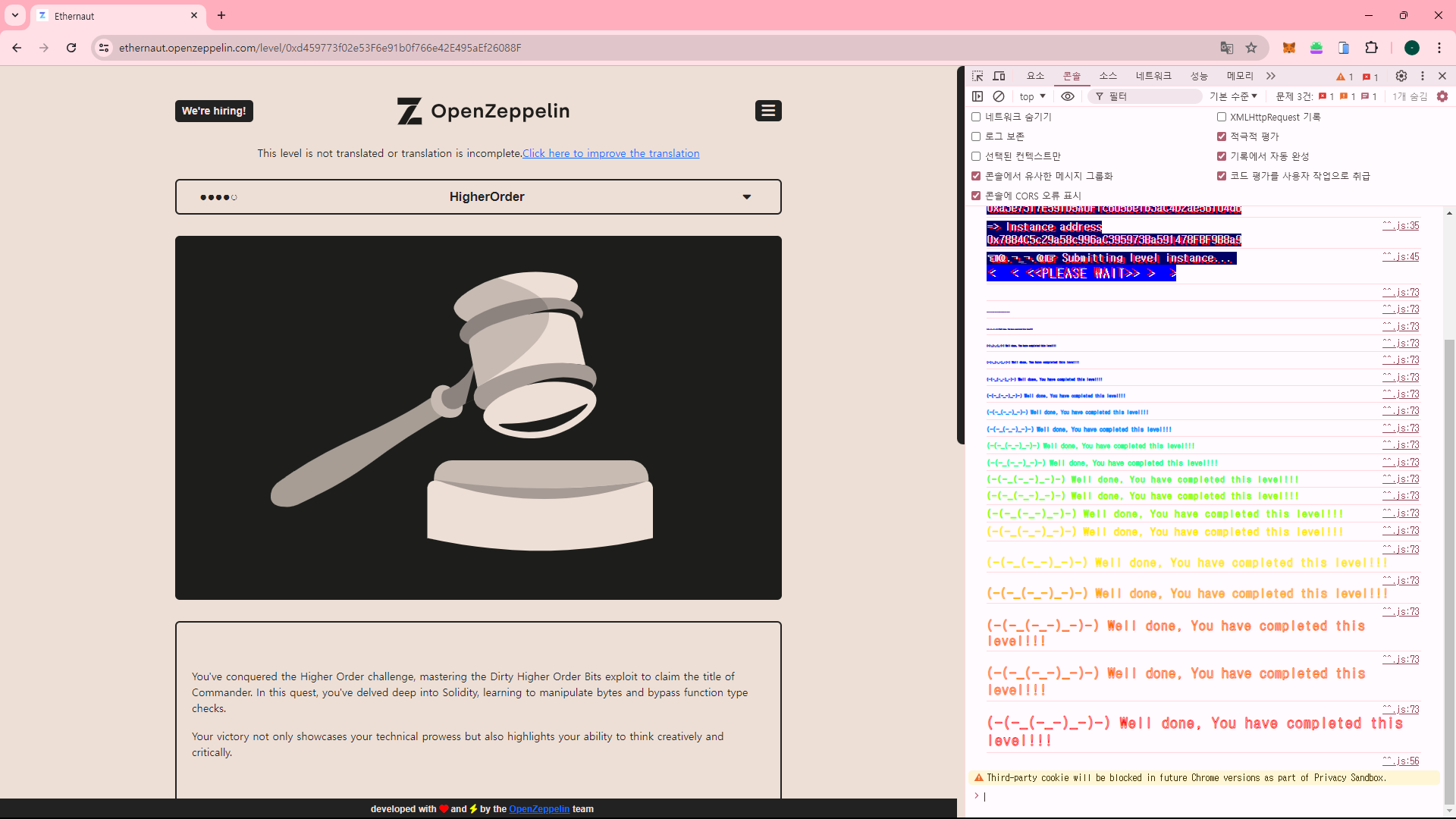This screenshot has height=819, width=1456.
Task: Open the green Chrome profile avatar
Action: tap(1412, 48)
